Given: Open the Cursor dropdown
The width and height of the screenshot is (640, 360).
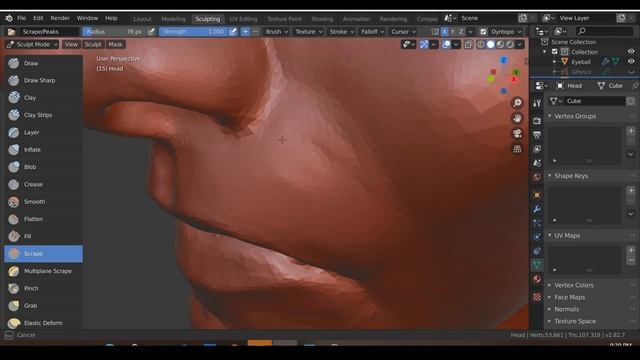Looking at the screenshot, I should click(x=403, y=32).
